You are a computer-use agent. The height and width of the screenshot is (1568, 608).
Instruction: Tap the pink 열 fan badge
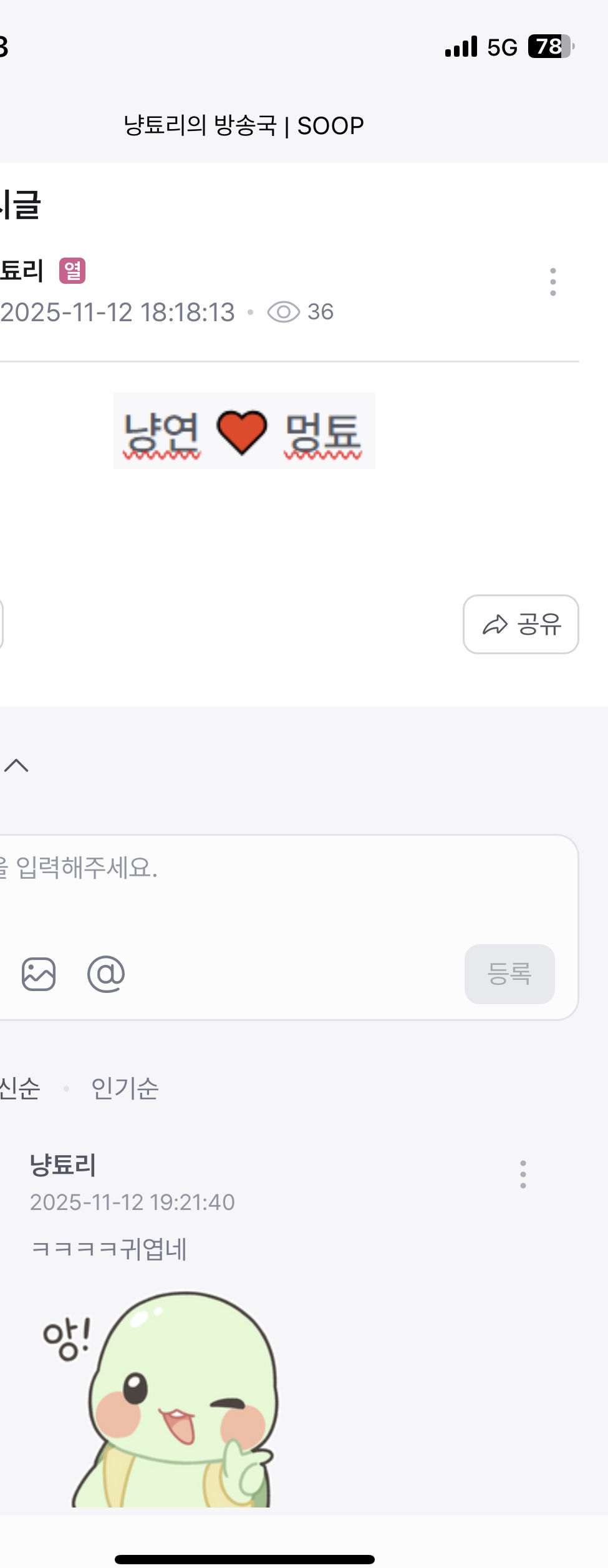coord(72,271)
